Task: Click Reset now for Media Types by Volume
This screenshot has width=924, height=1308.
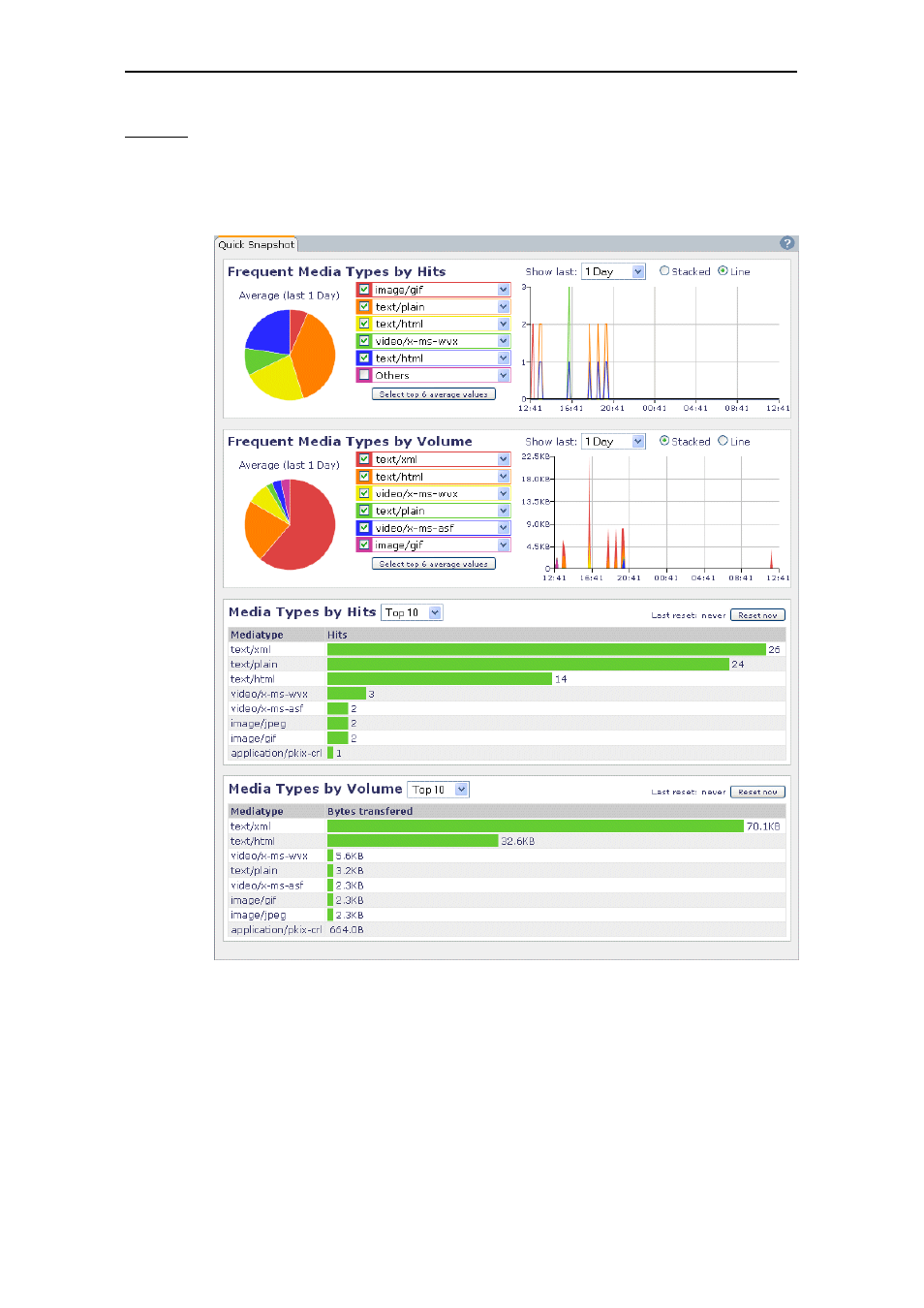Action: pyautogui.click(x=757, y=792)
